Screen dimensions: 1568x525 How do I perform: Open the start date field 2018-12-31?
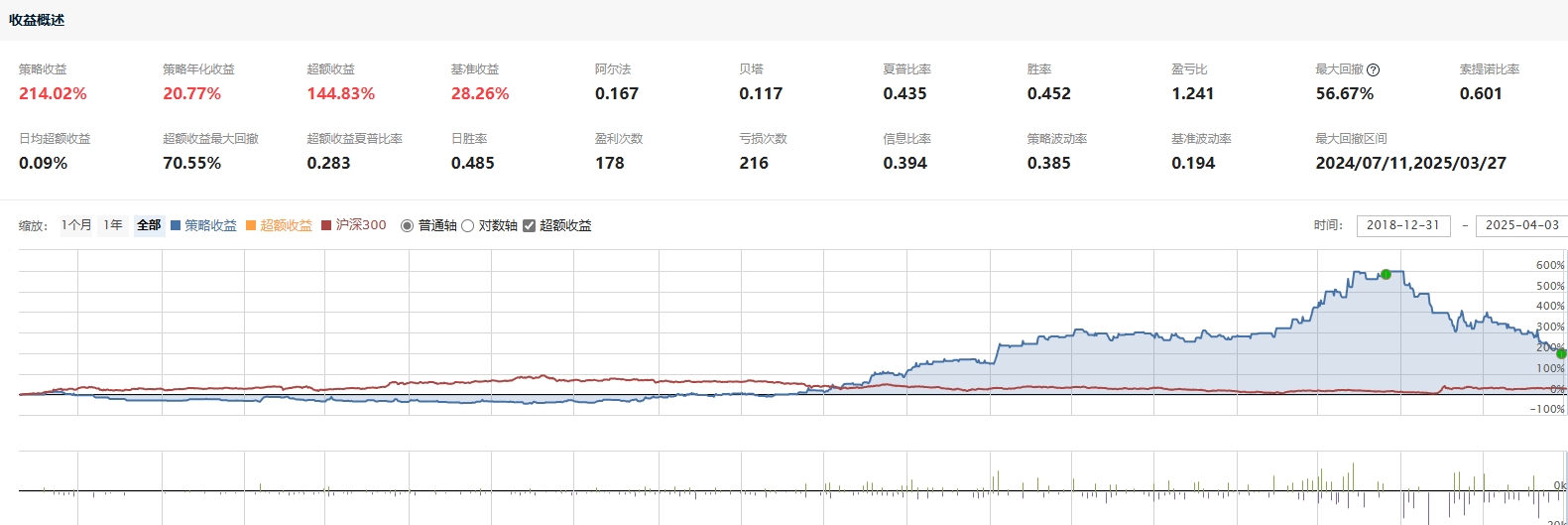pyautogui.click(x=1402, y=225)
